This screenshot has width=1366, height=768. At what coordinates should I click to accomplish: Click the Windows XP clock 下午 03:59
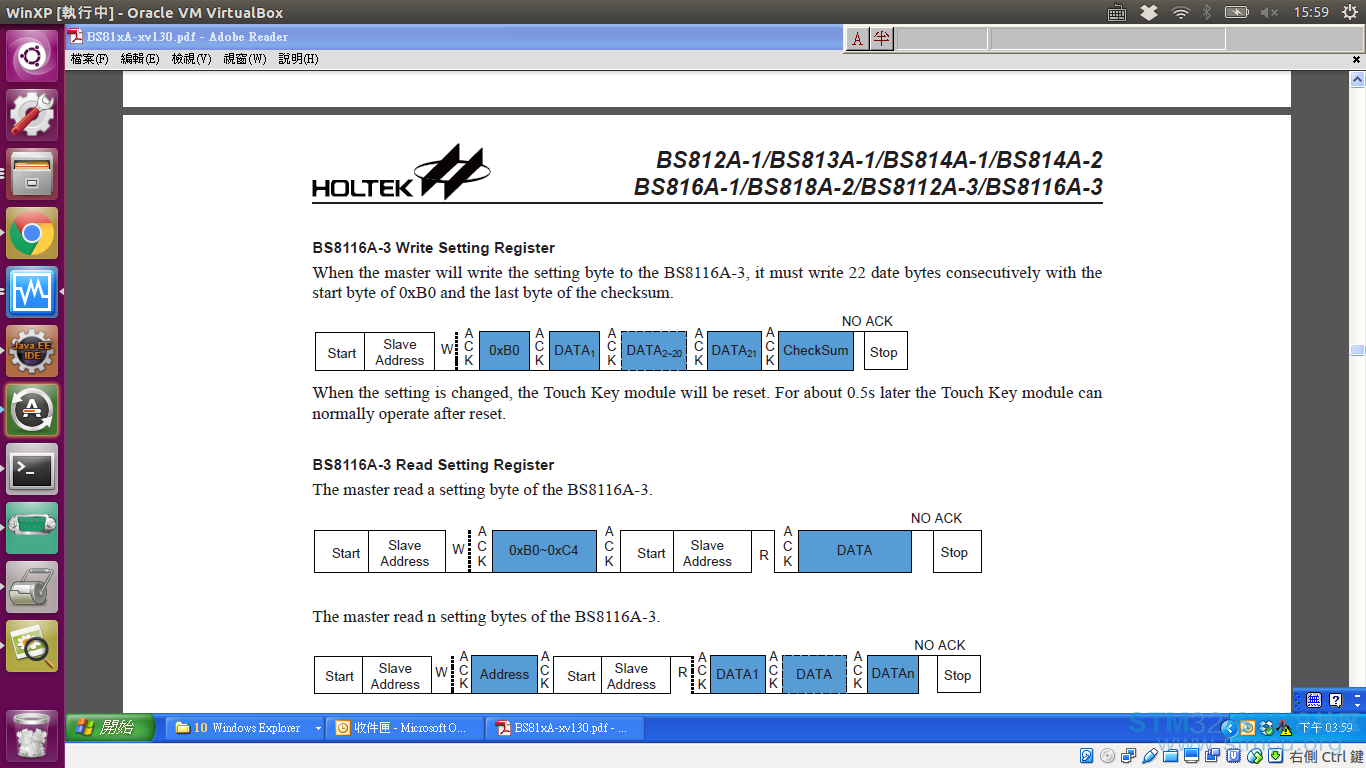pos(1325,728)
